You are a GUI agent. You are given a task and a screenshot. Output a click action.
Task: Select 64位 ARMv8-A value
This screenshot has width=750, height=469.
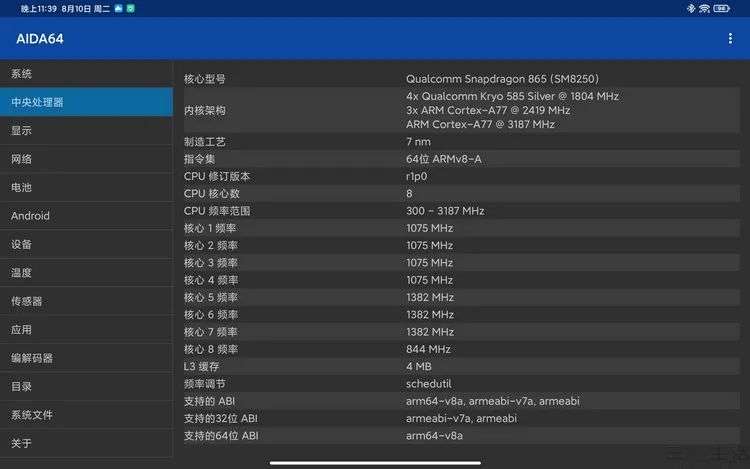click(443, 159)
